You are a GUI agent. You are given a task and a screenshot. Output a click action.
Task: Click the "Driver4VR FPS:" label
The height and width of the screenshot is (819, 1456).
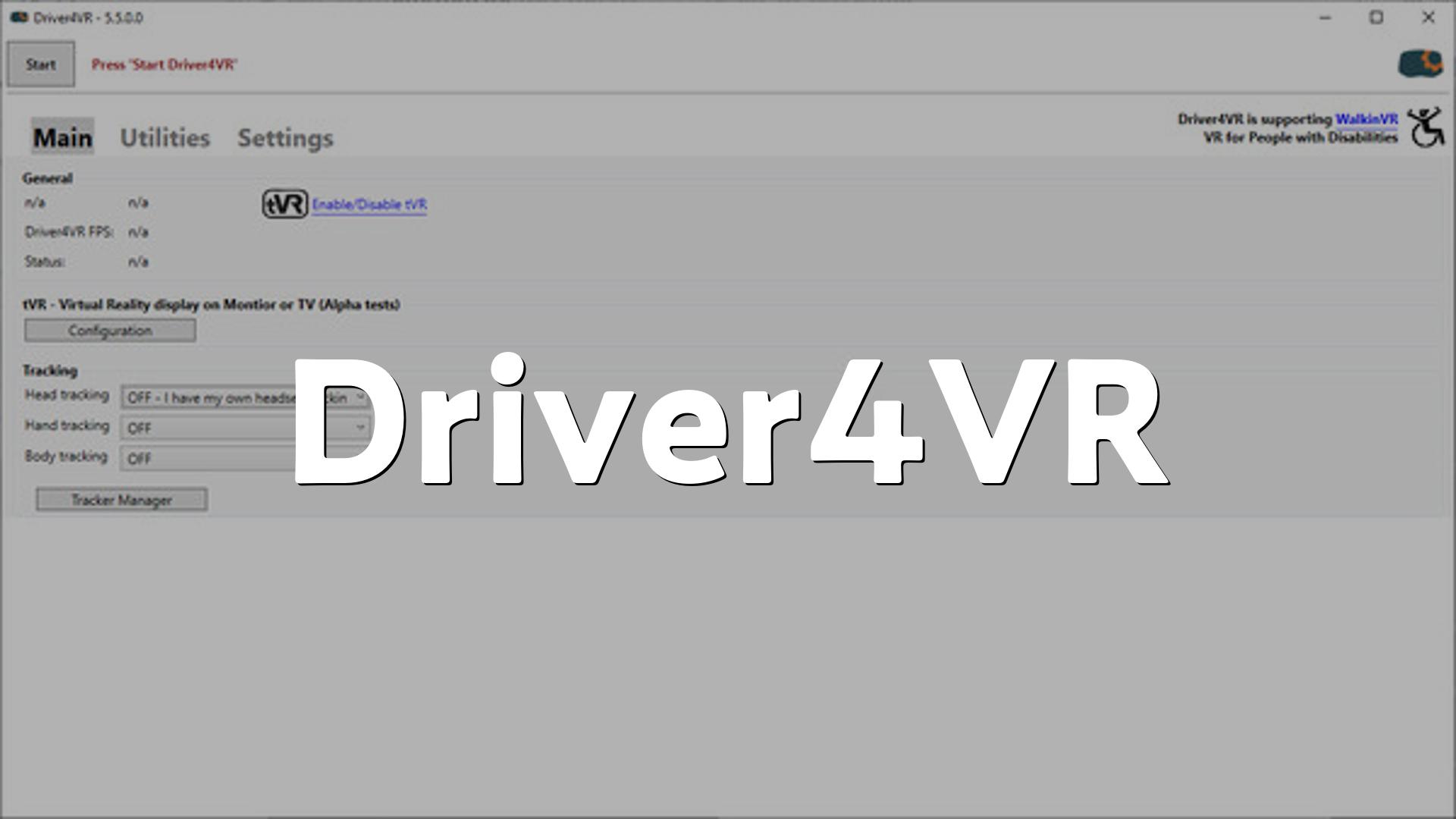coord(69,232)
